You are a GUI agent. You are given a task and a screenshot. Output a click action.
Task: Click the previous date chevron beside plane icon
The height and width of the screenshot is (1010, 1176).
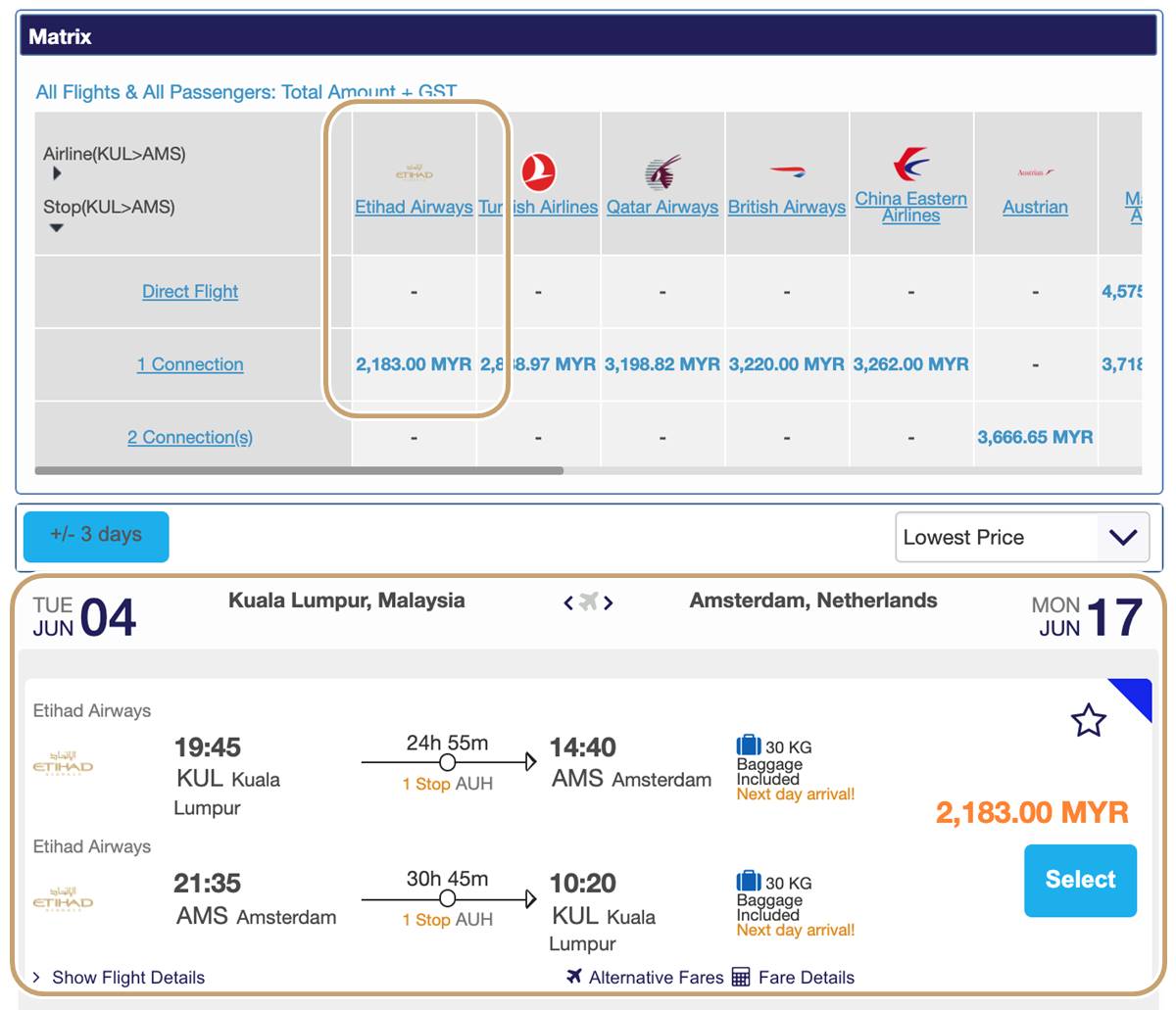click(568, 602)
